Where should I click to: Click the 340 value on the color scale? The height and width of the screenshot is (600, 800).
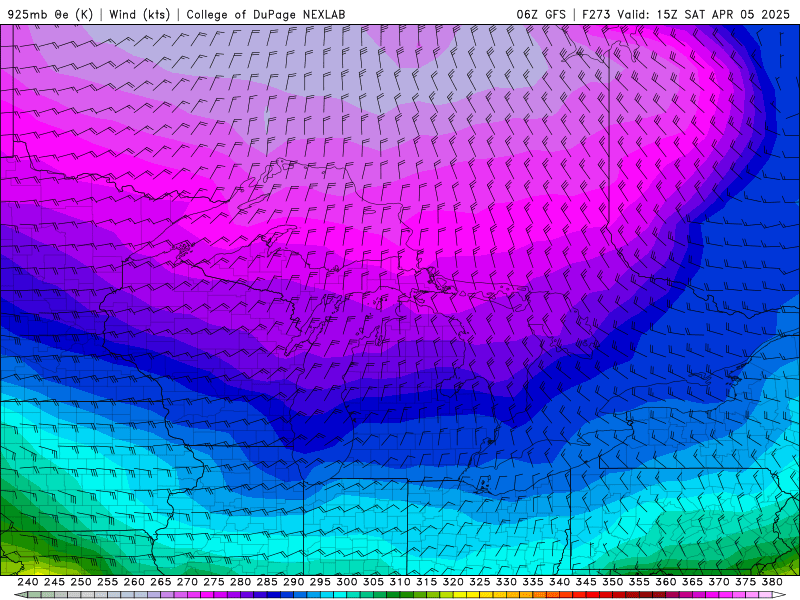coord(559,582)
